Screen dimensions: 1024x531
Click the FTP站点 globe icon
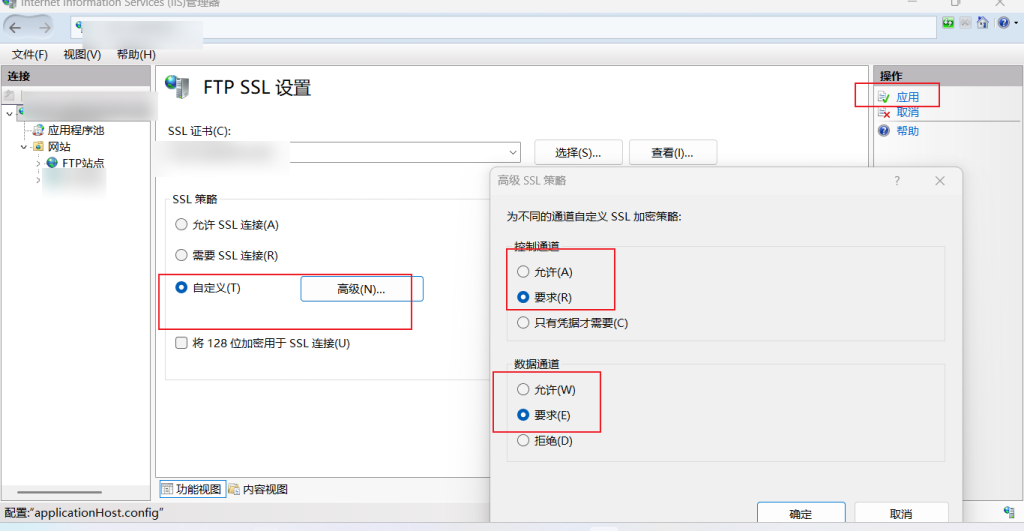click(52, 163)
